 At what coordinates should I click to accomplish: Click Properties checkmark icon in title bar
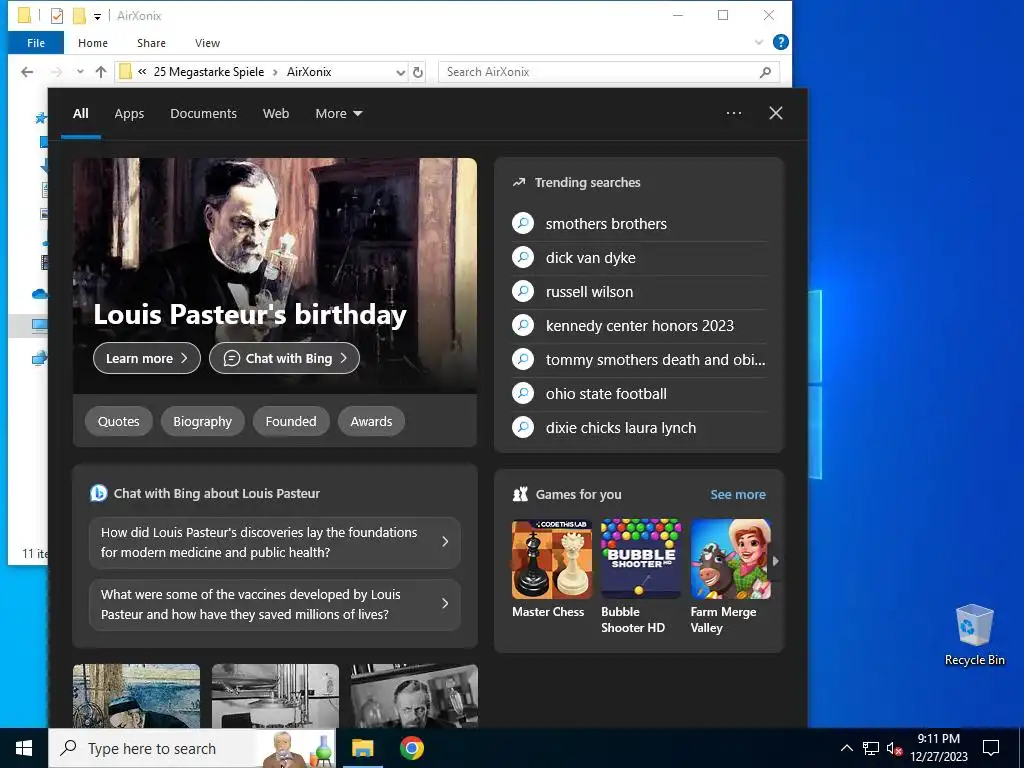pyautogui.click(x=57, y=16)
